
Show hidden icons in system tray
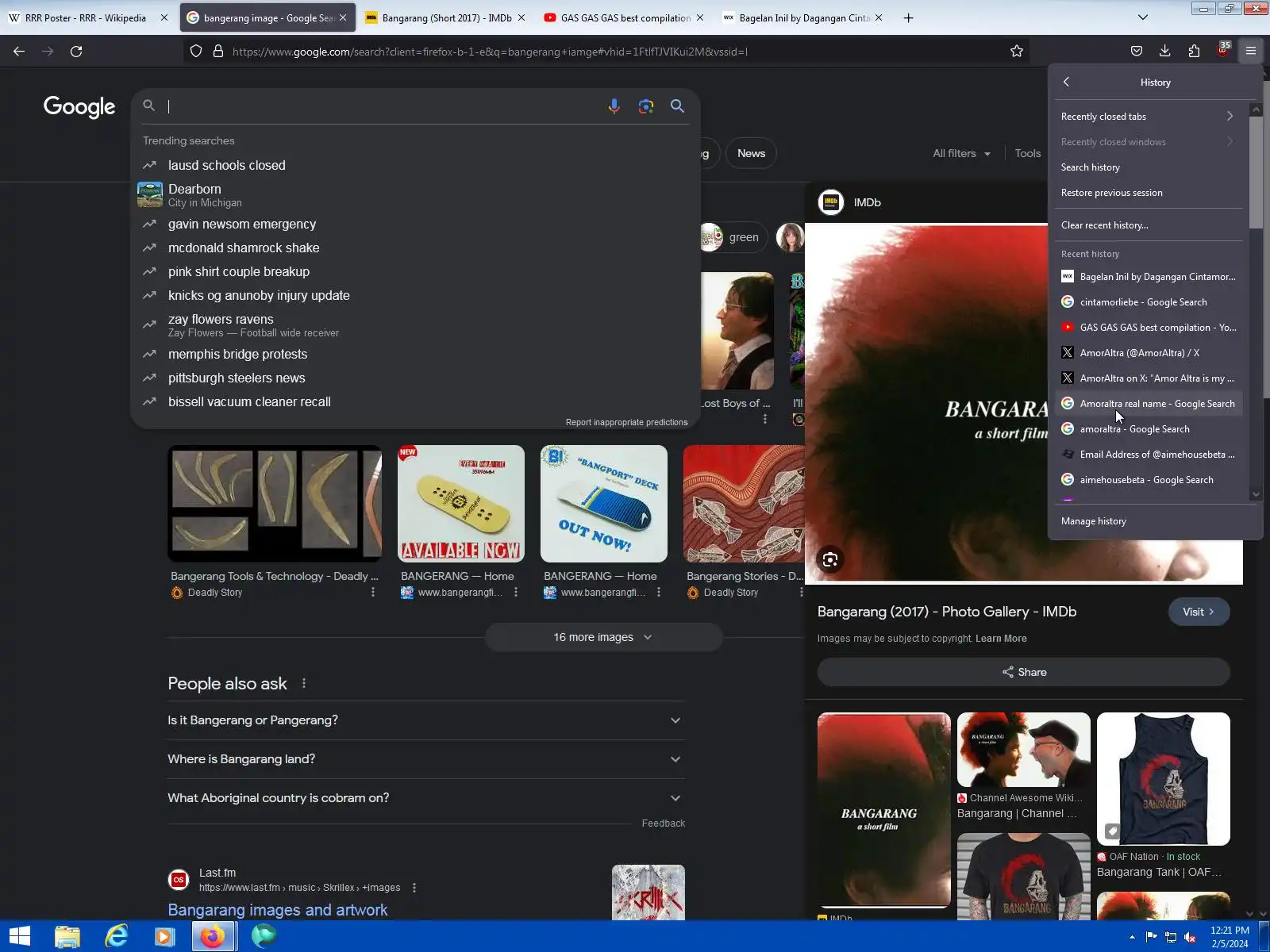click(x=1132, y=937)
